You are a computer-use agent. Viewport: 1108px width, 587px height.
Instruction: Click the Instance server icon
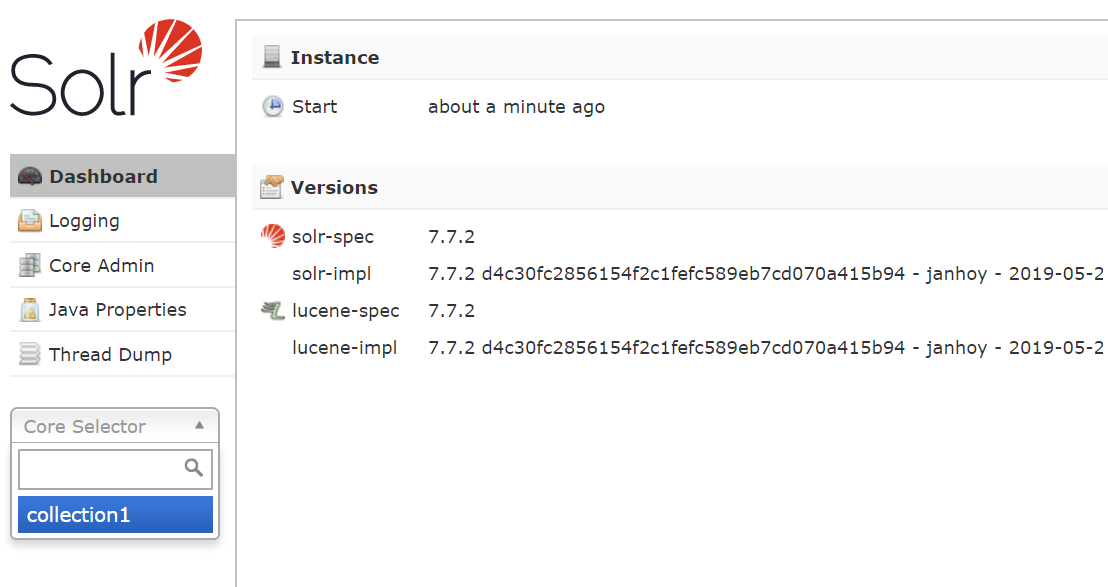pyautogui.click(x=272, y=58)
